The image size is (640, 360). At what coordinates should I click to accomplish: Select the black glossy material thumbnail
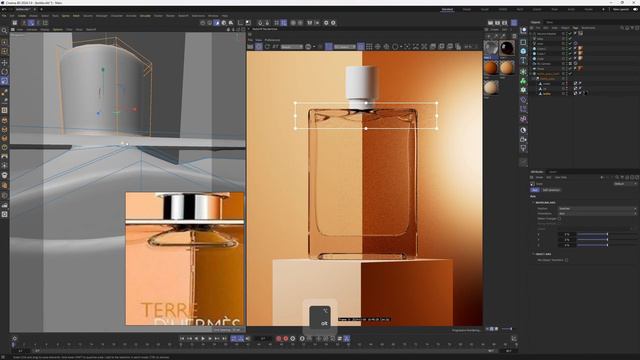click(507, 48)
